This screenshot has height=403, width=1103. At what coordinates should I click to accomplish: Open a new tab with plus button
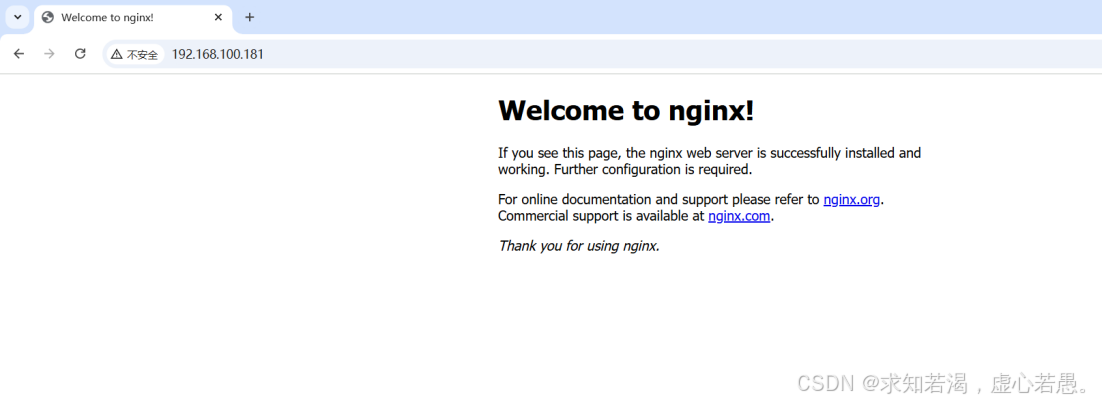pyautogui.click(x=249, y=18)
